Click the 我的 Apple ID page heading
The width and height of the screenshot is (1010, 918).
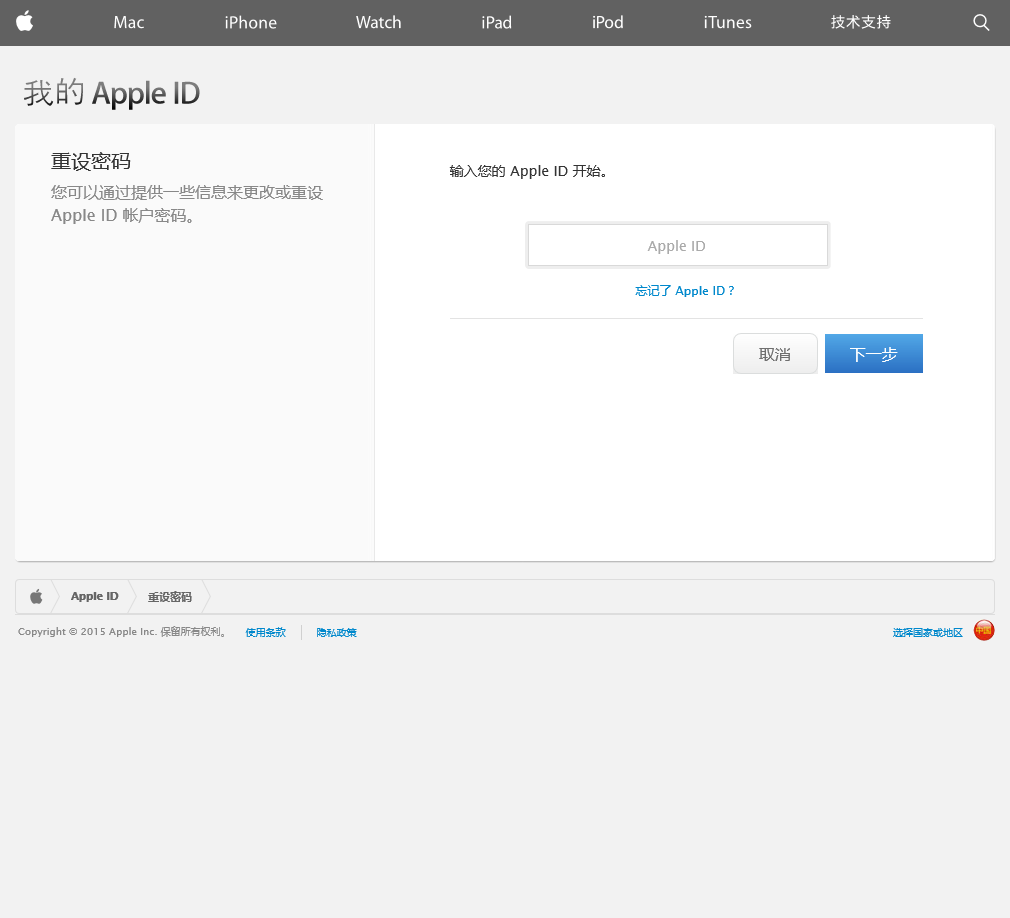click(x=111, y=93)
